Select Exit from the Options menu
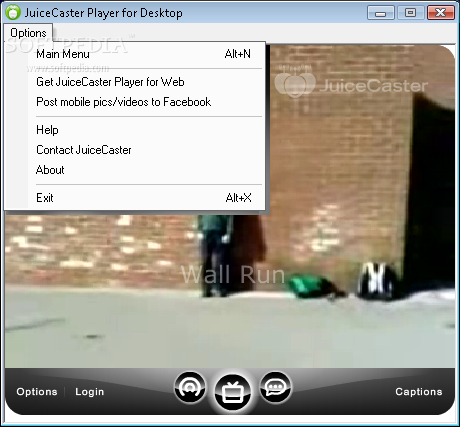The width and height of the screenshot is (460, 427). [x=135, y=198]
